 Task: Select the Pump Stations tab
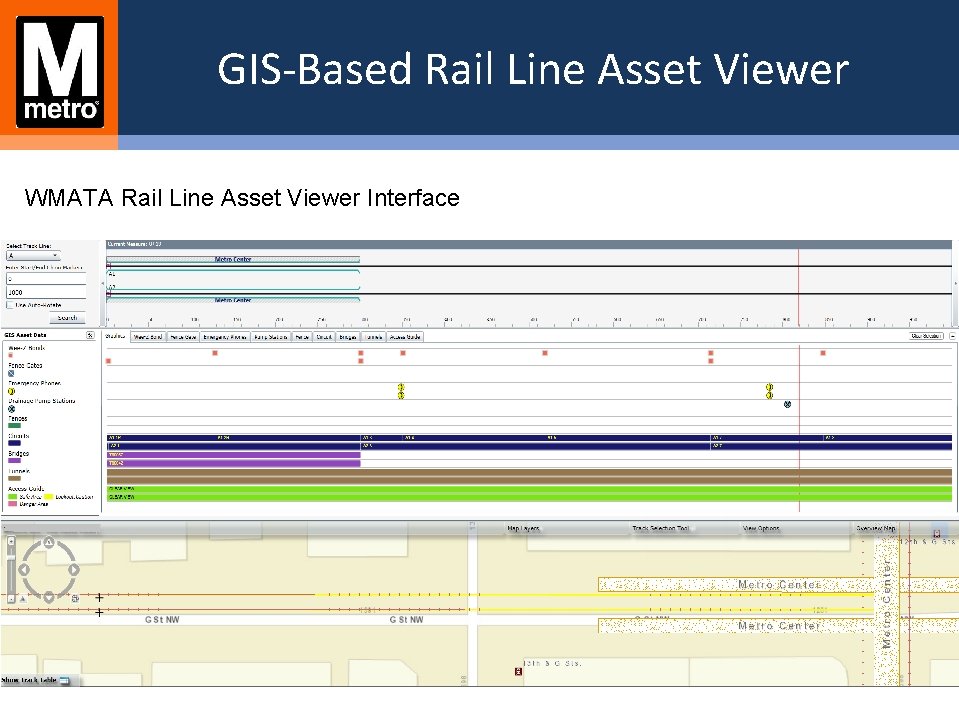click(x=270, y=337)
